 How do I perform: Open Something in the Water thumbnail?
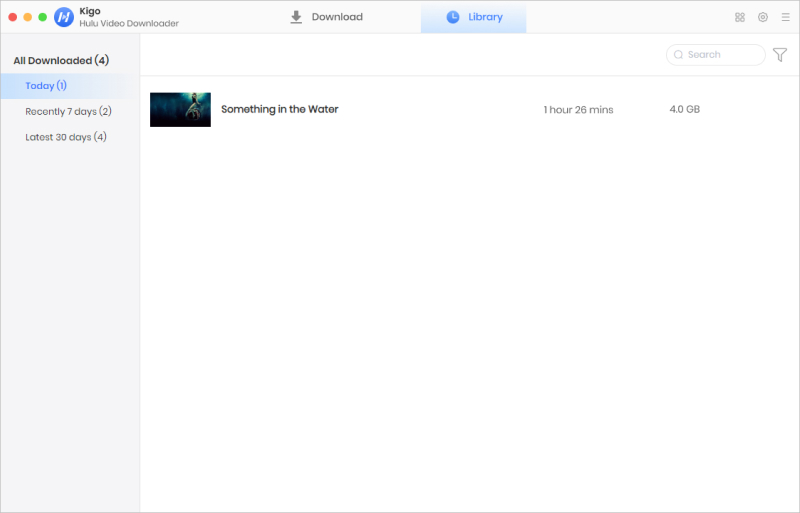coord(180,109)
